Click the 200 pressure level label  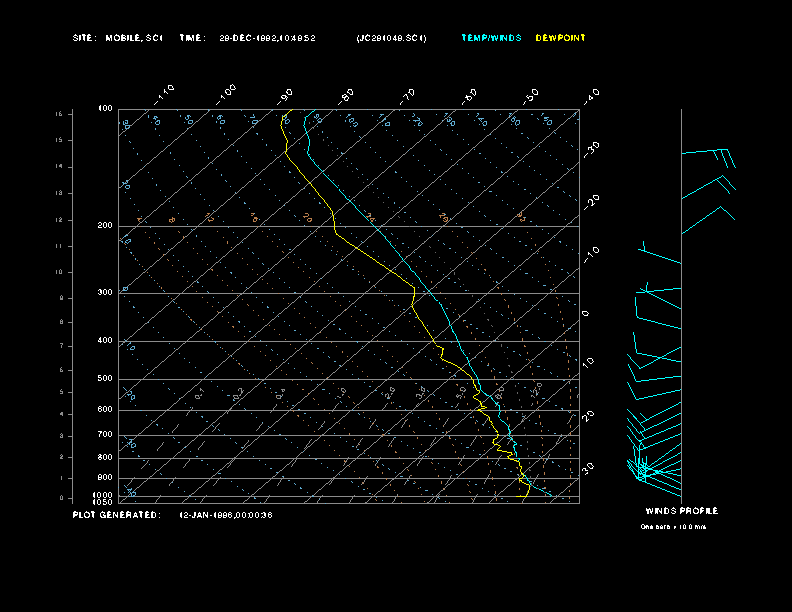(105, 226)
